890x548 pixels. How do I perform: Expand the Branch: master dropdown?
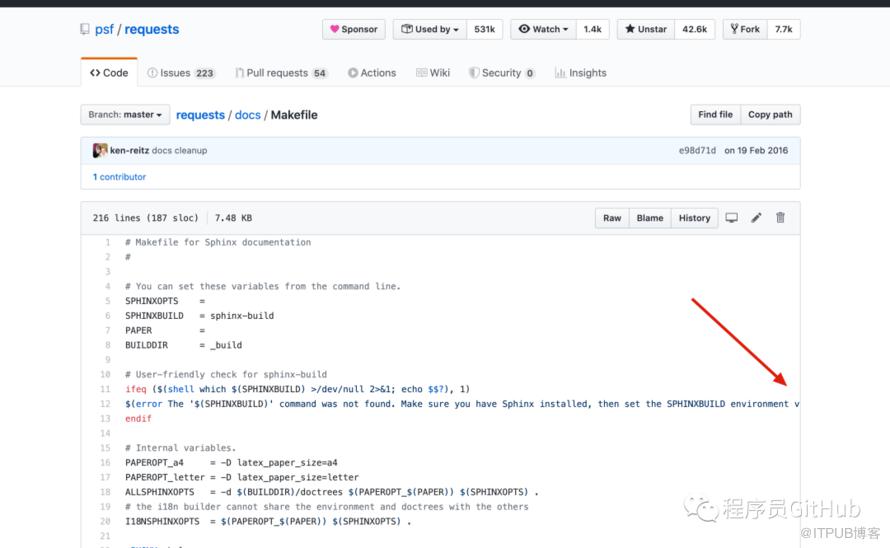coord(125,115)
